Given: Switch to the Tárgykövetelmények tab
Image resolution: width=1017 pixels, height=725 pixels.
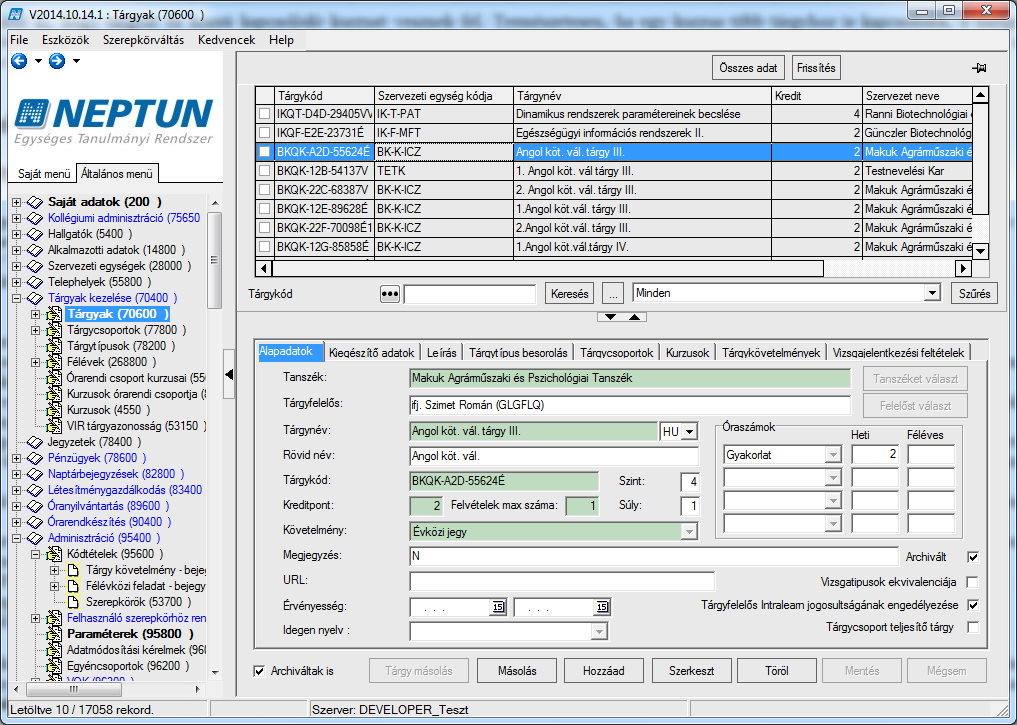Looking at the screenshot, I should (x=771, y=353).
